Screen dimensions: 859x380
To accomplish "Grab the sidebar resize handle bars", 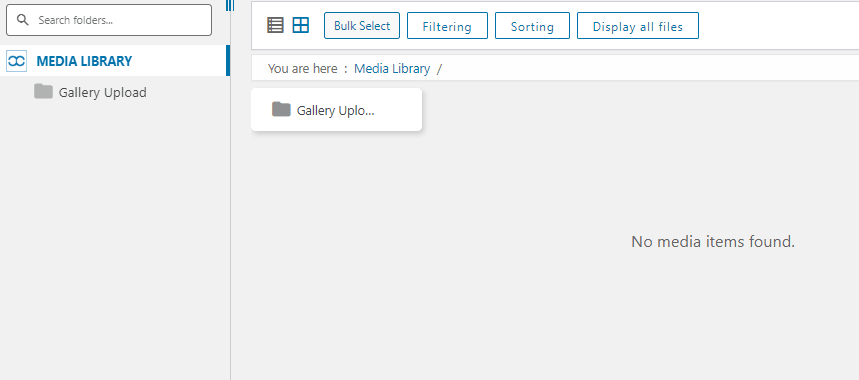I will [230, 5].
